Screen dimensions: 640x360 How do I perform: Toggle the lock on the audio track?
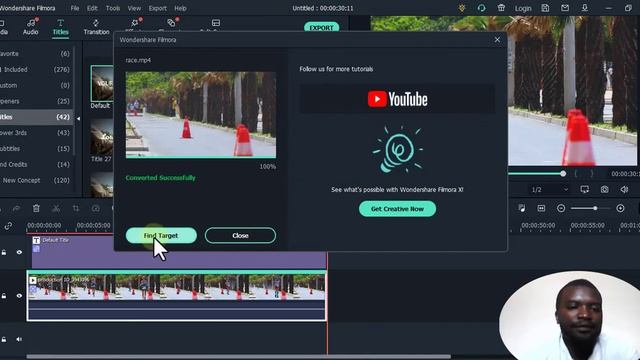(4, 339)
